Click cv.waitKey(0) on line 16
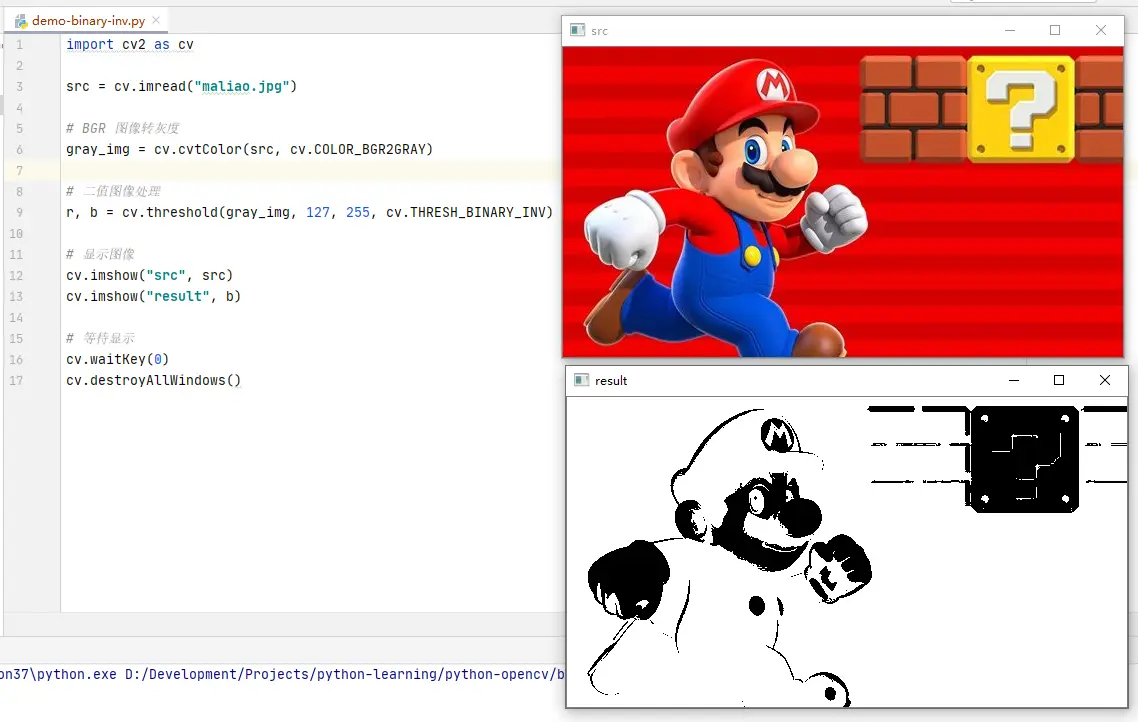The height and width of the screenshot is (722, 1138). tap(118, 360)
